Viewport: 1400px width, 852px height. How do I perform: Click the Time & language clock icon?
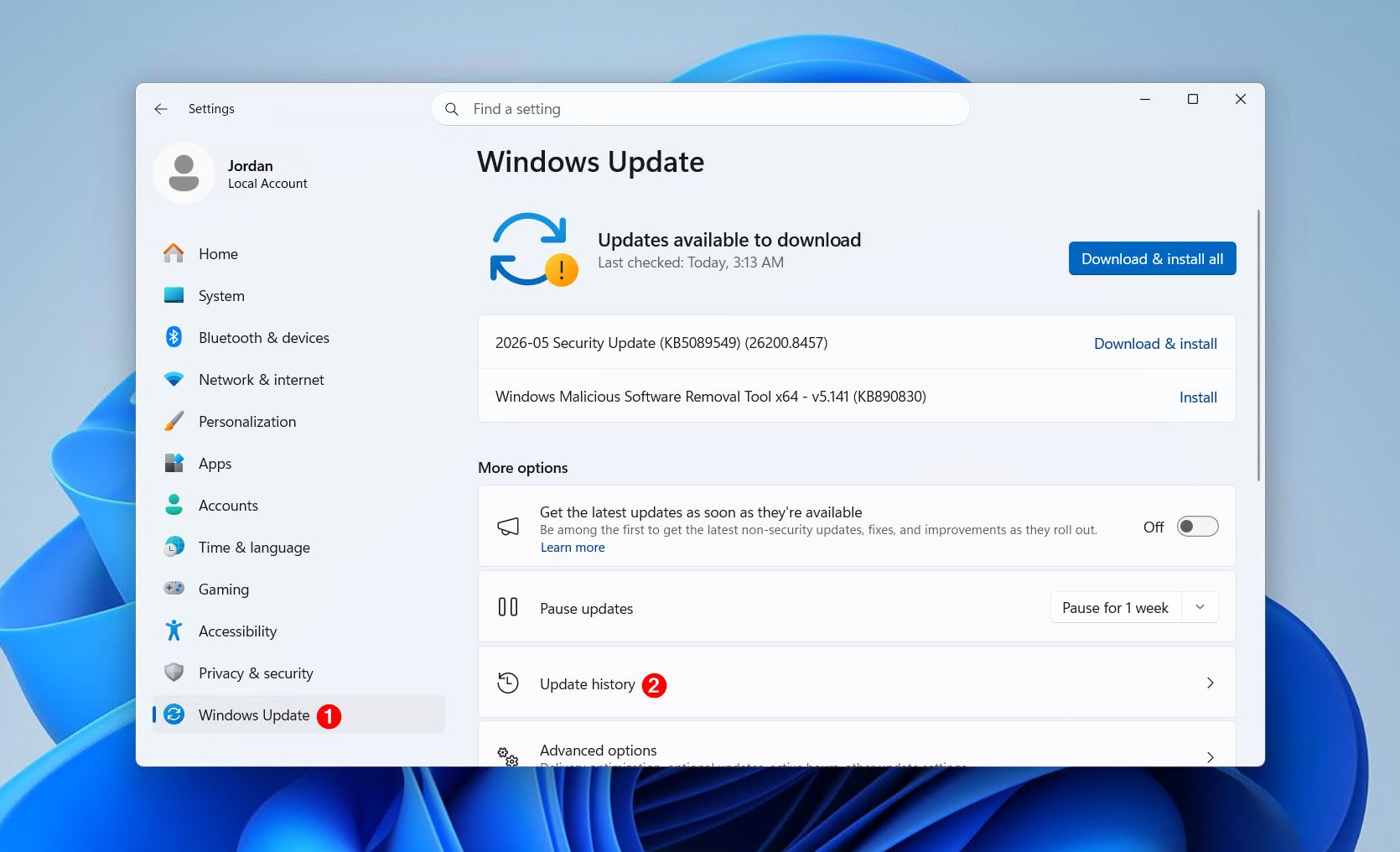(x=174, y=547)
